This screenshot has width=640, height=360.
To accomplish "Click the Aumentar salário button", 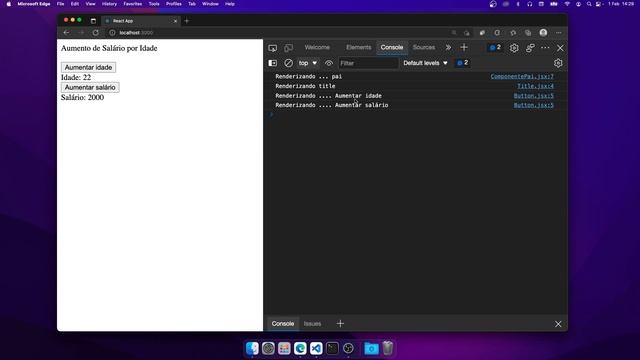I will tap(90, 87).
